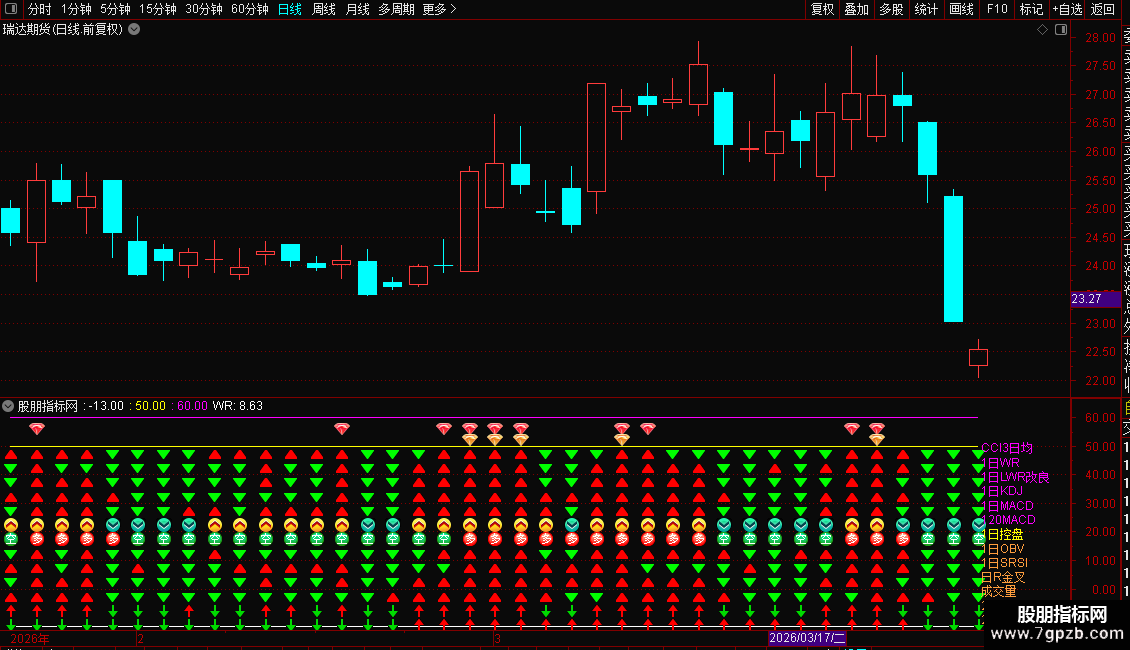Switch to the 分时 chart view

(40, 9)
